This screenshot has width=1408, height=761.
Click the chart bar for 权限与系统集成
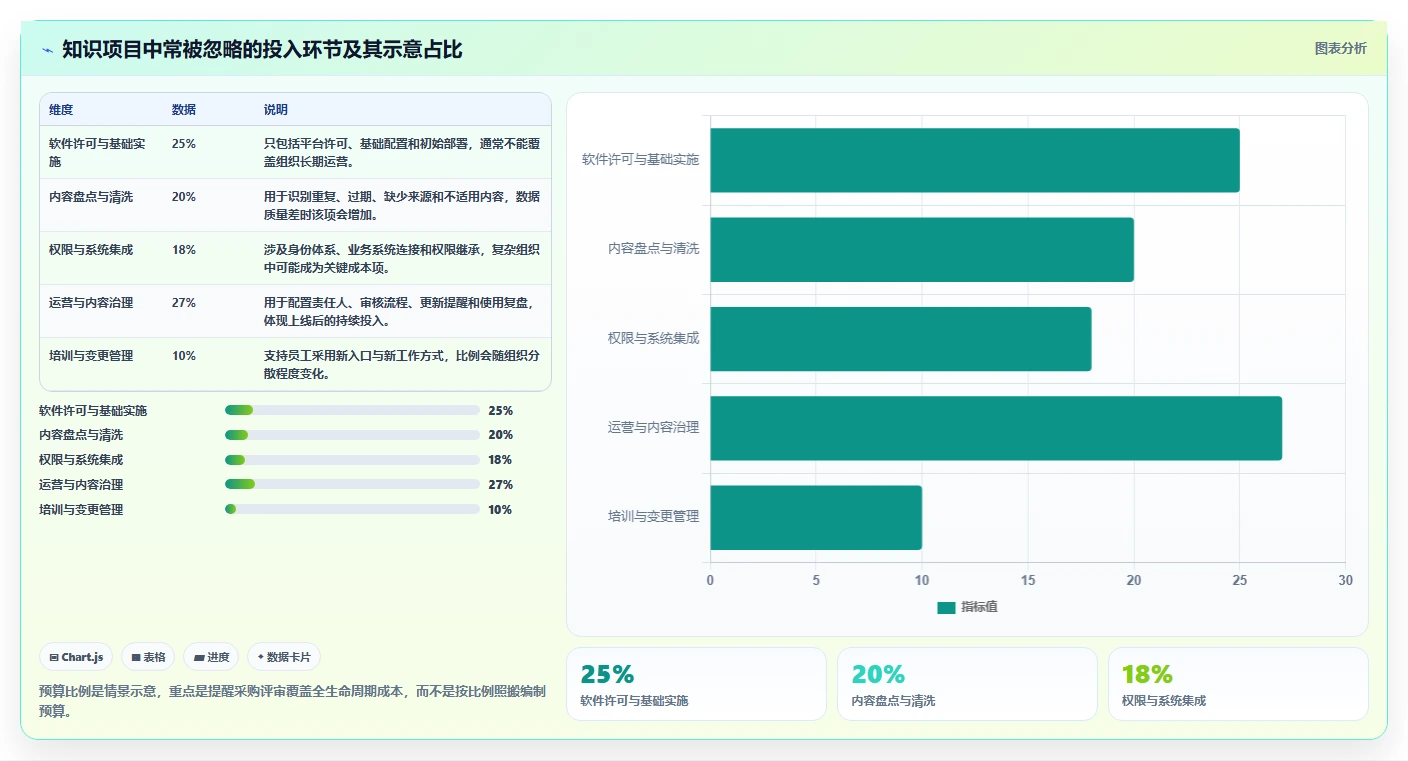click(901, 339)
